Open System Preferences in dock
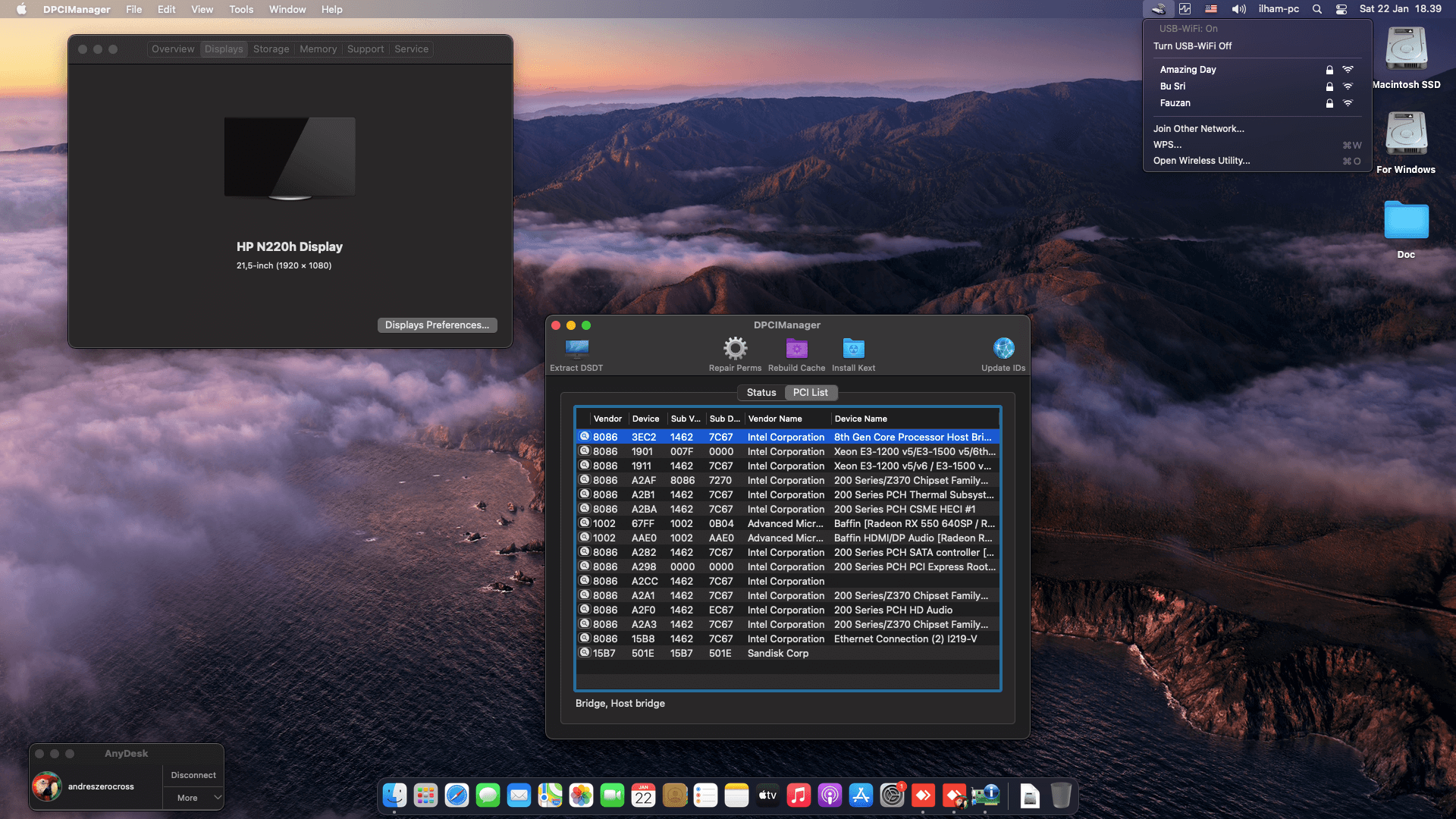The height and width of the screenshot is (819, 1456). (x=892, y=795)
